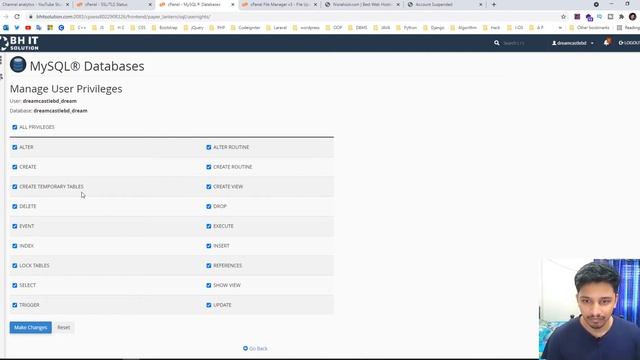Open the Google bookmark icon

pos(61,28)
